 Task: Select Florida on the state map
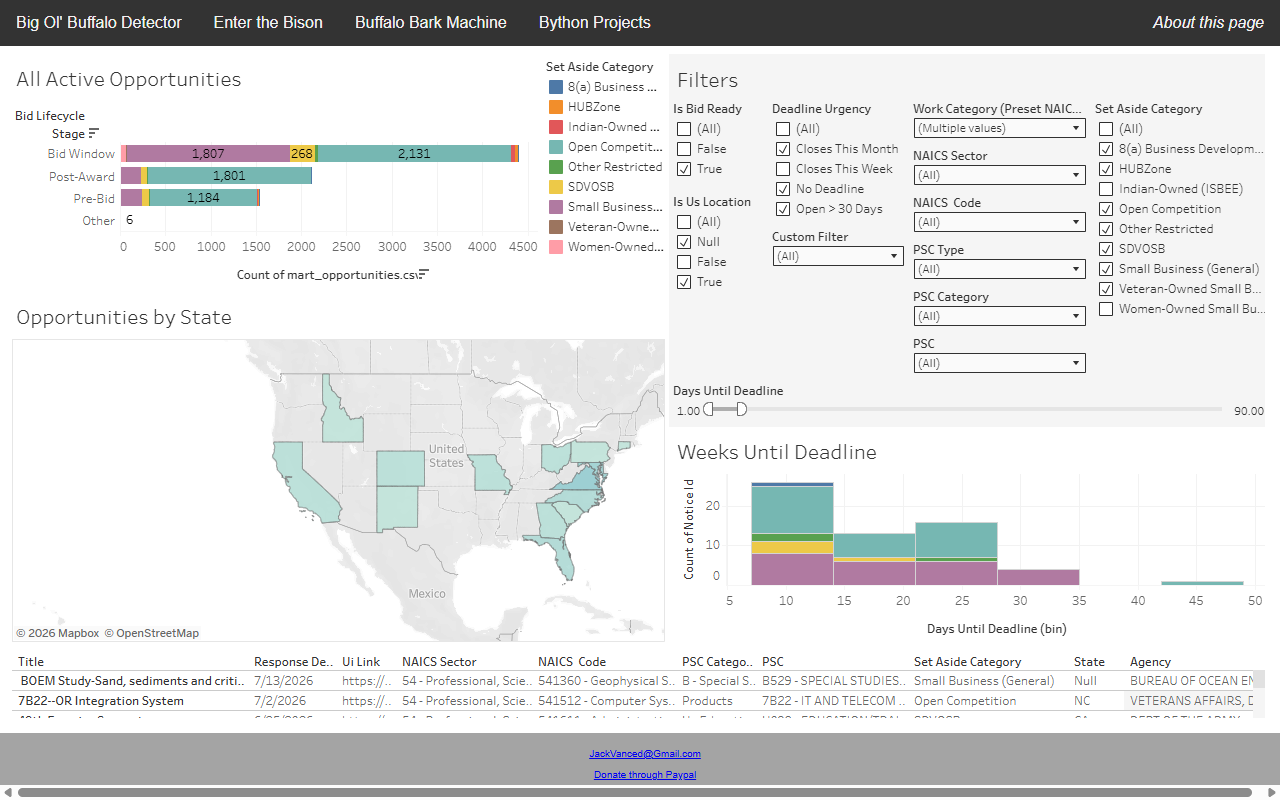pos(562,556)
